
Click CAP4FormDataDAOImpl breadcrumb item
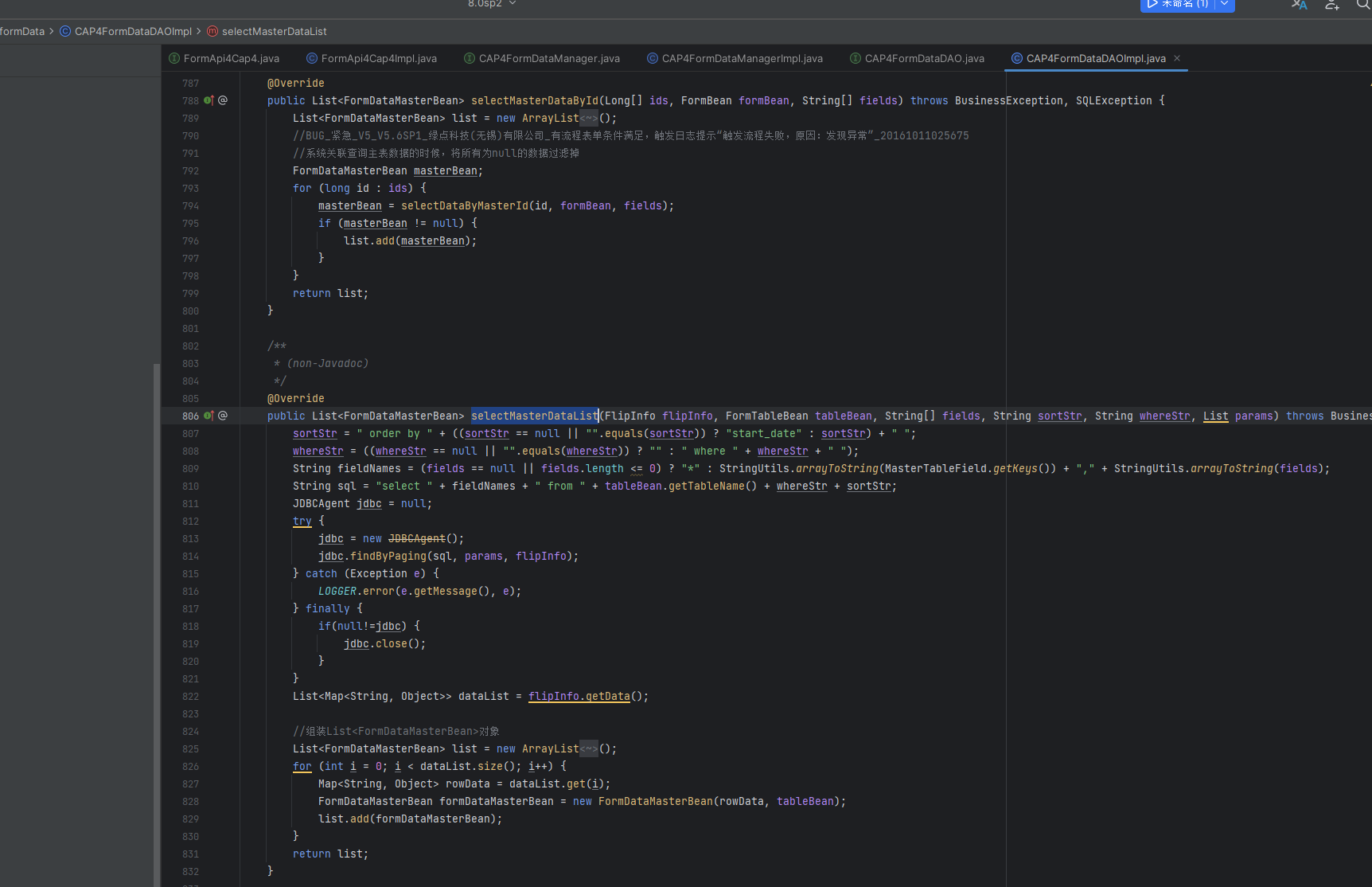coord(133,31)
